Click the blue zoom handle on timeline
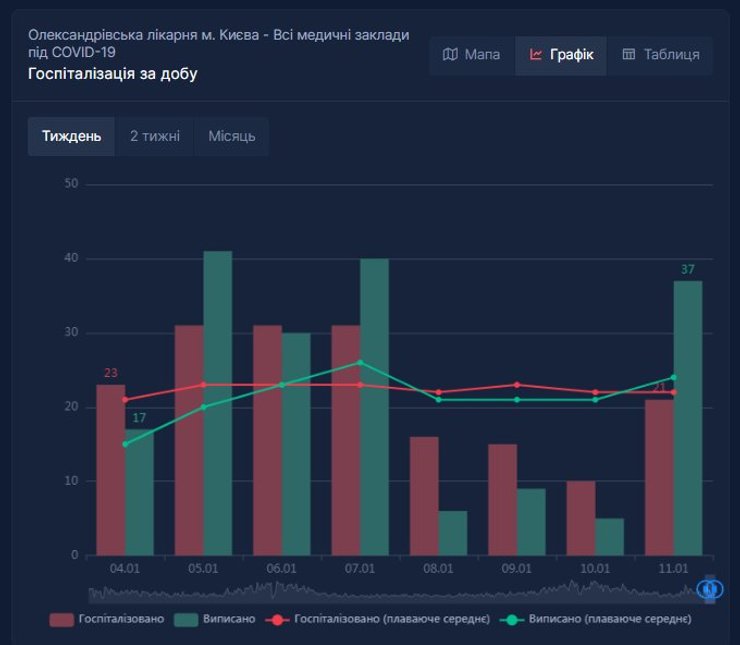 coord(710,590)
